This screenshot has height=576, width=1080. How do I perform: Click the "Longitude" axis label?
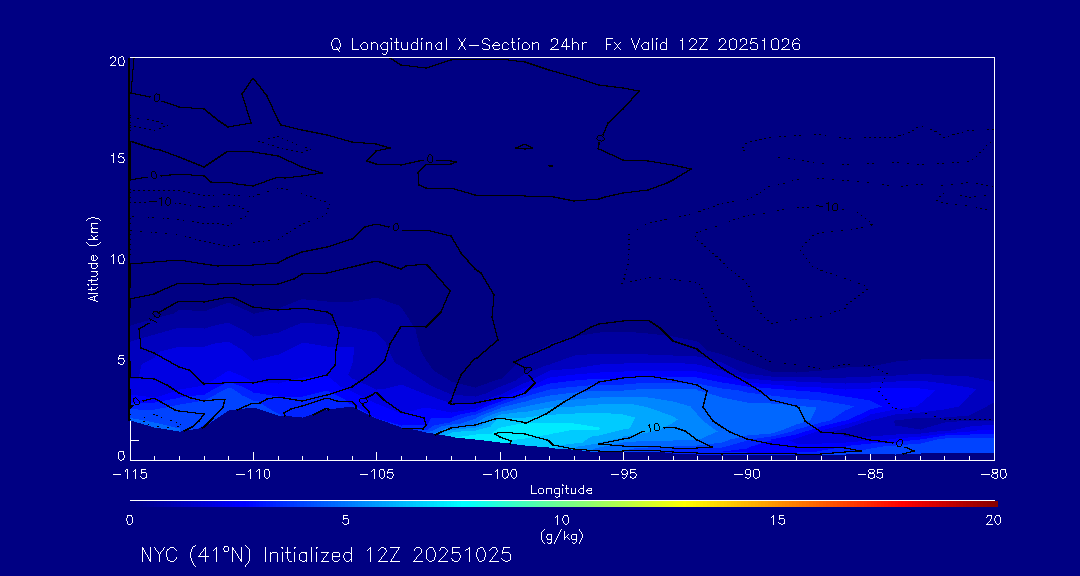click(561, 490)
